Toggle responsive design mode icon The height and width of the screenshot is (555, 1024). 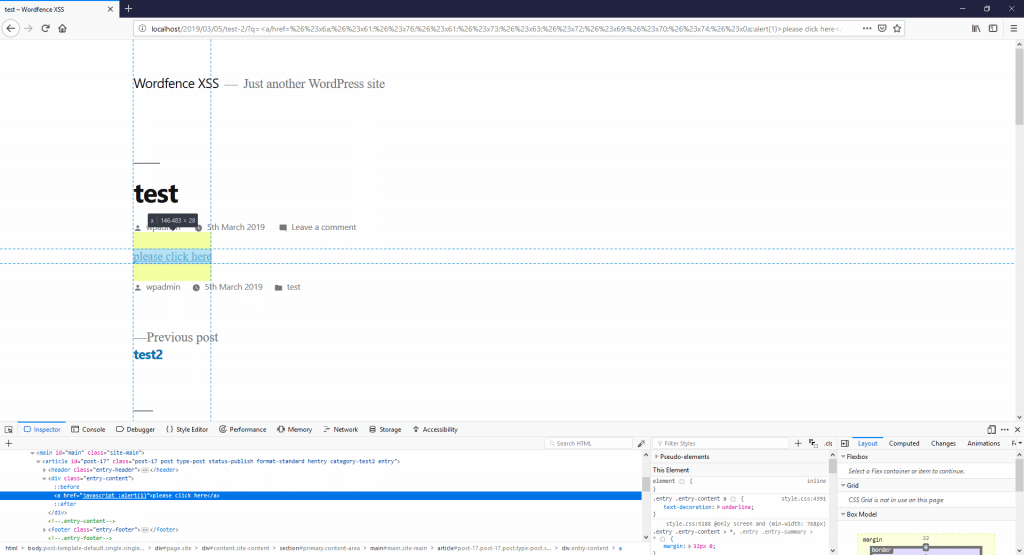pyautogui.click(x=991, y=430)
